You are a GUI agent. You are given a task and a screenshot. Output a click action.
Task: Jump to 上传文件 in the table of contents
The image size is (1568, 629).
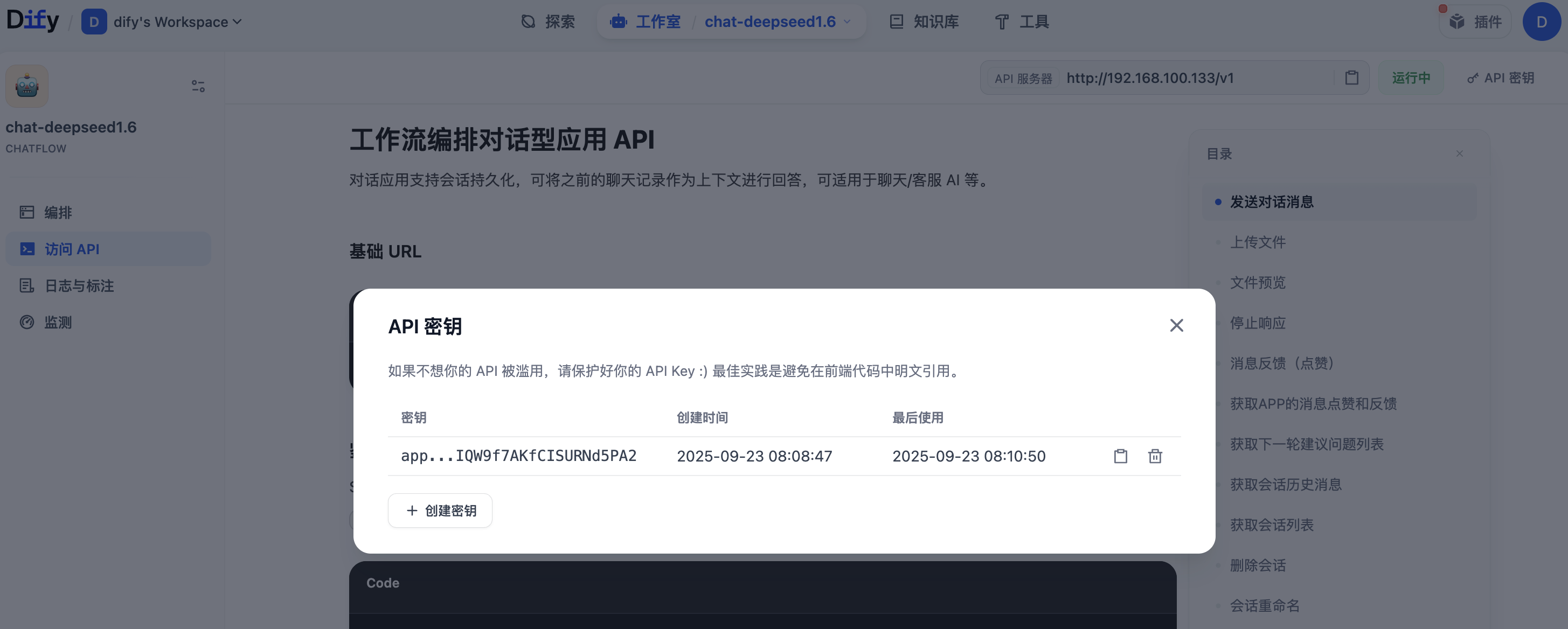(1258, 242)
